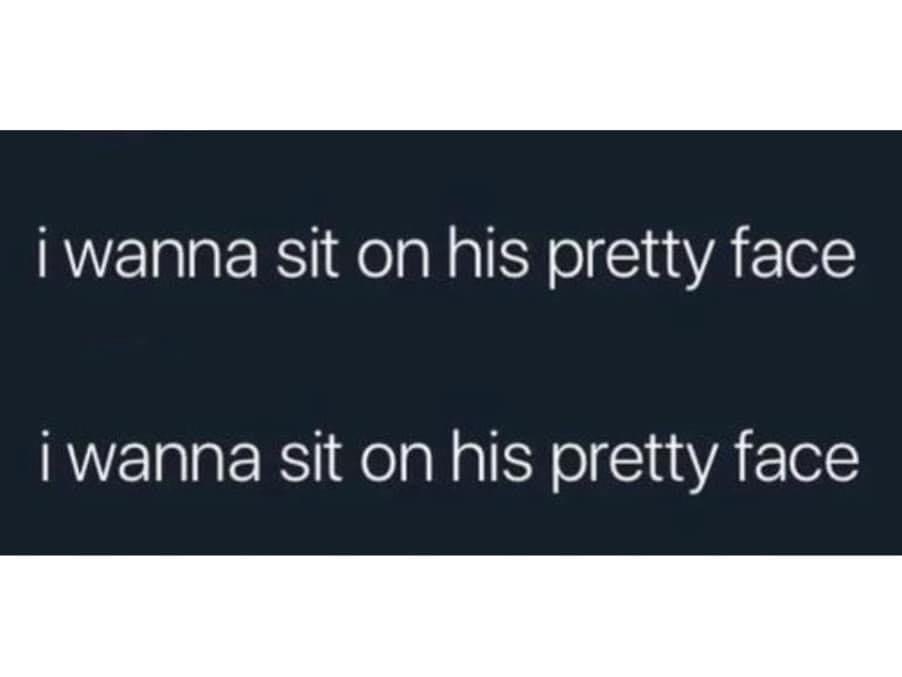Click the dark area right of top "face"
Viewport: 902px width, 677px height.
pos(880,254)
